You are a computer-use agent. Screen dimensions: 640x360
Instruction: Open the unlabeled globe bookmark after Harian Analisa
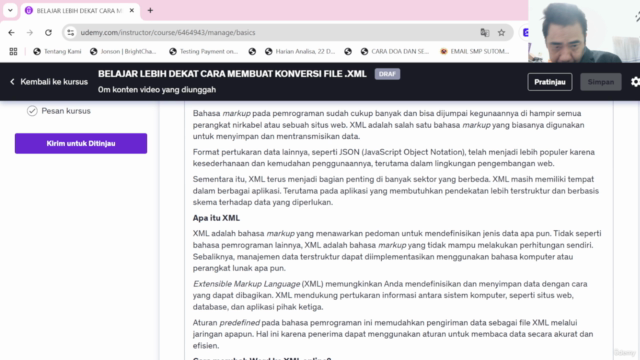(348, 51)
